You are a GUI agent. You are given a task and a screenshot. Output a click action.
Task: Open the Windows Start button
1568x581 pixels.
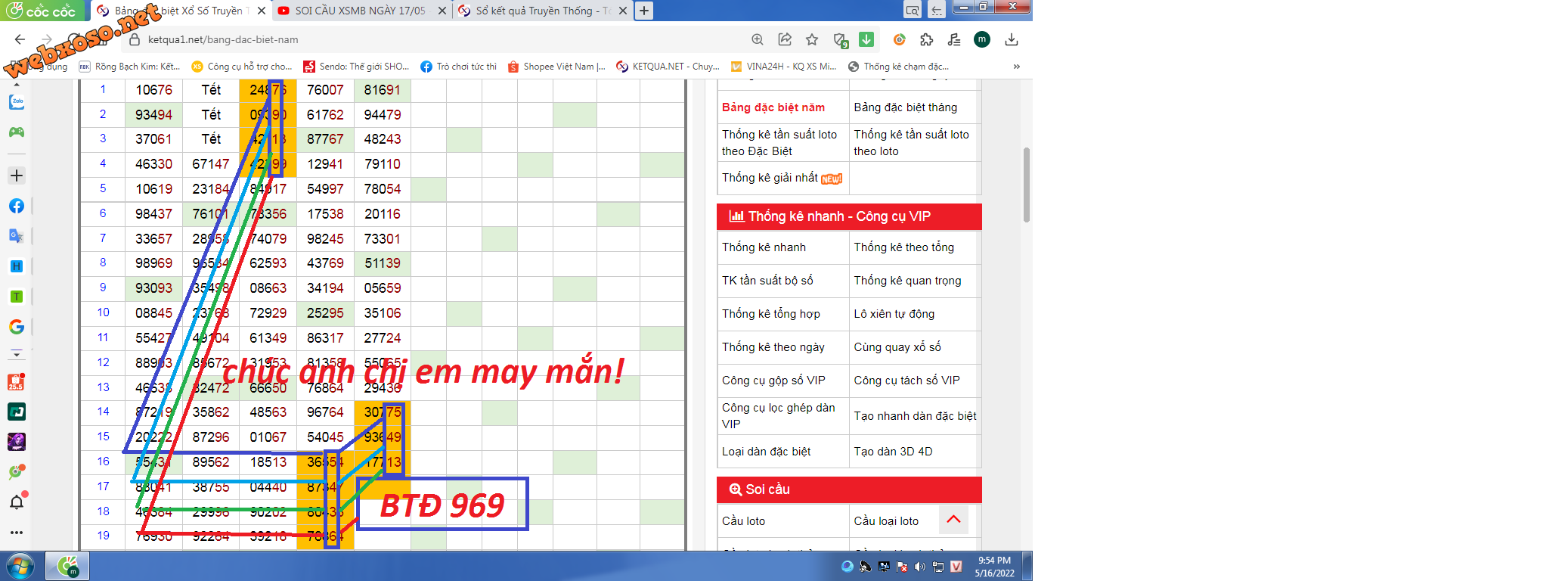(x=20, y=566)
